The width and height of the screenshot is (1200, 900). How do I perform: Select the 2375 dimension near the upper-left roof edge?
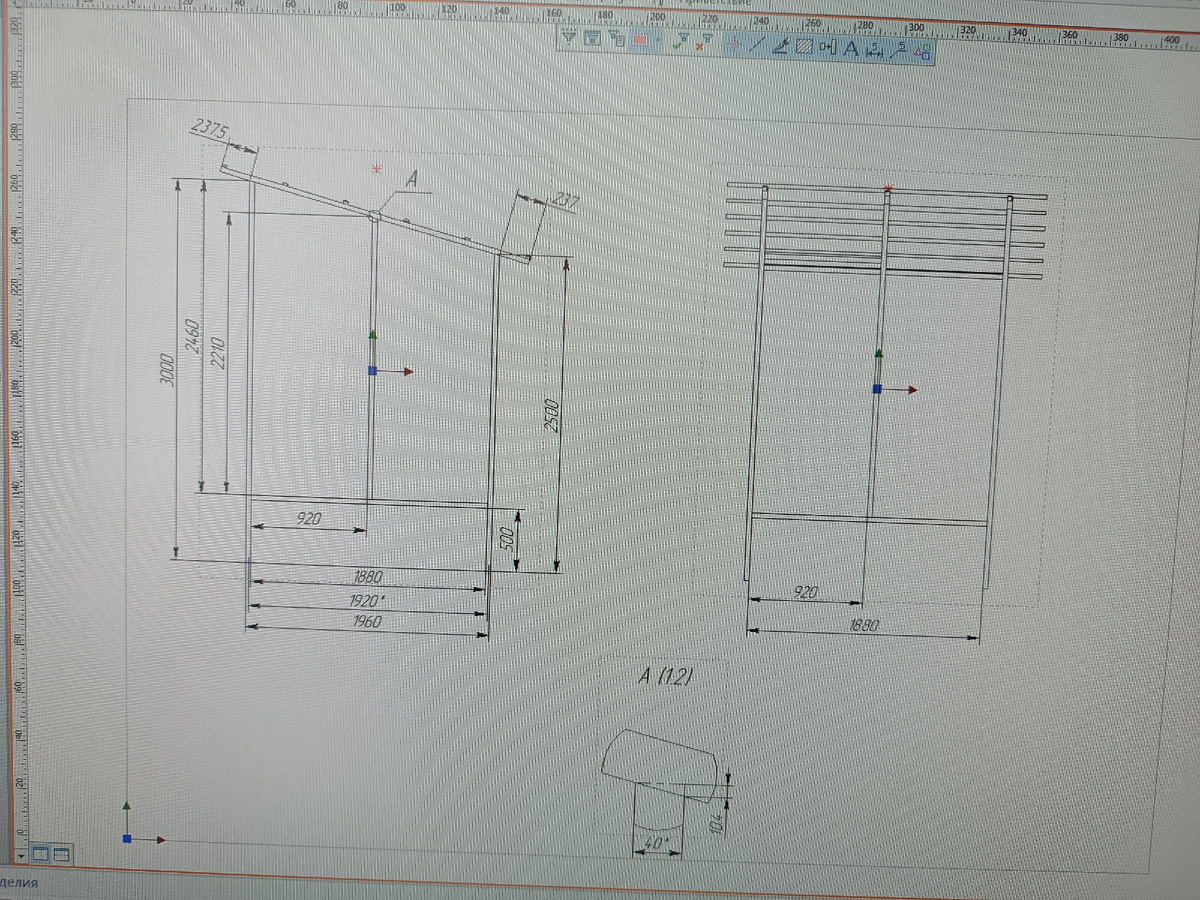(x=210, y=128)
